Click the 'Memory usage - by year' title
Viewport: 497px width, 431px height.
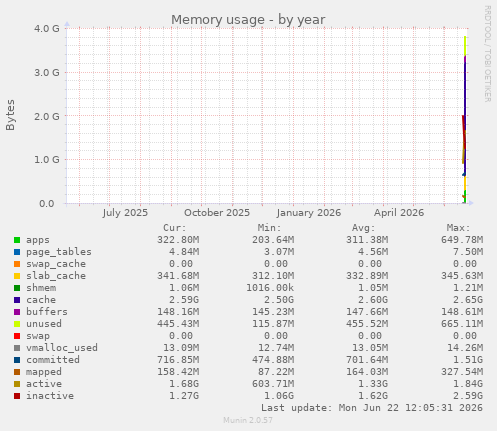pyautogui.click(x=248, y=20)
